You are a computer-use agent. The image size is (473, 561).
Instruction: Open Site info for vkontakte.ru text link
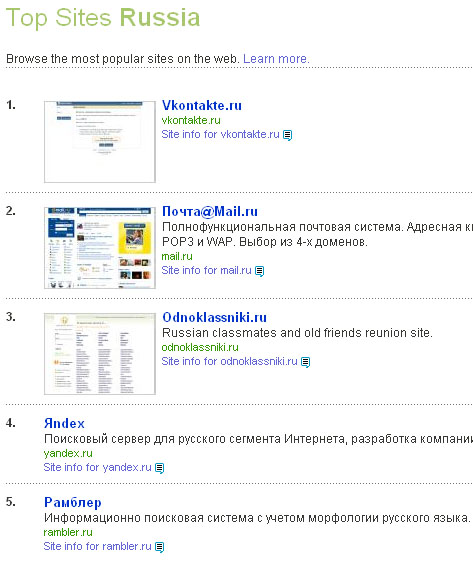[x=220, y=134]
